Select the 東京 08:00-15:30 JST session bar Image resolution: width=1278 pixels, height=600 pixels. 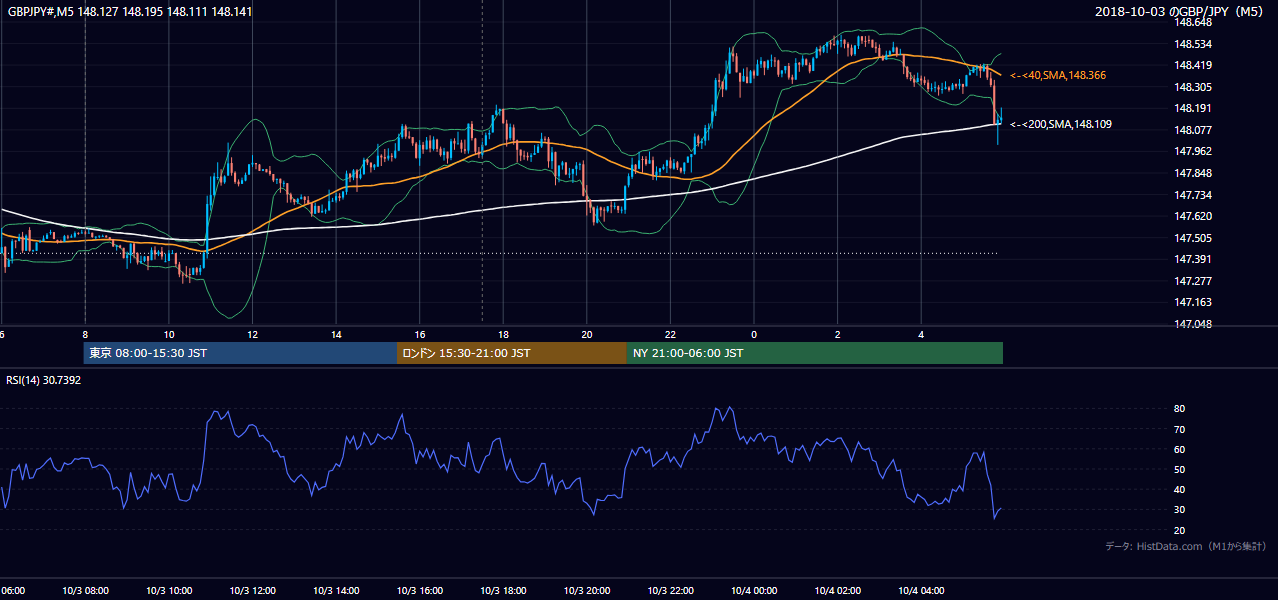click(240, 353)
